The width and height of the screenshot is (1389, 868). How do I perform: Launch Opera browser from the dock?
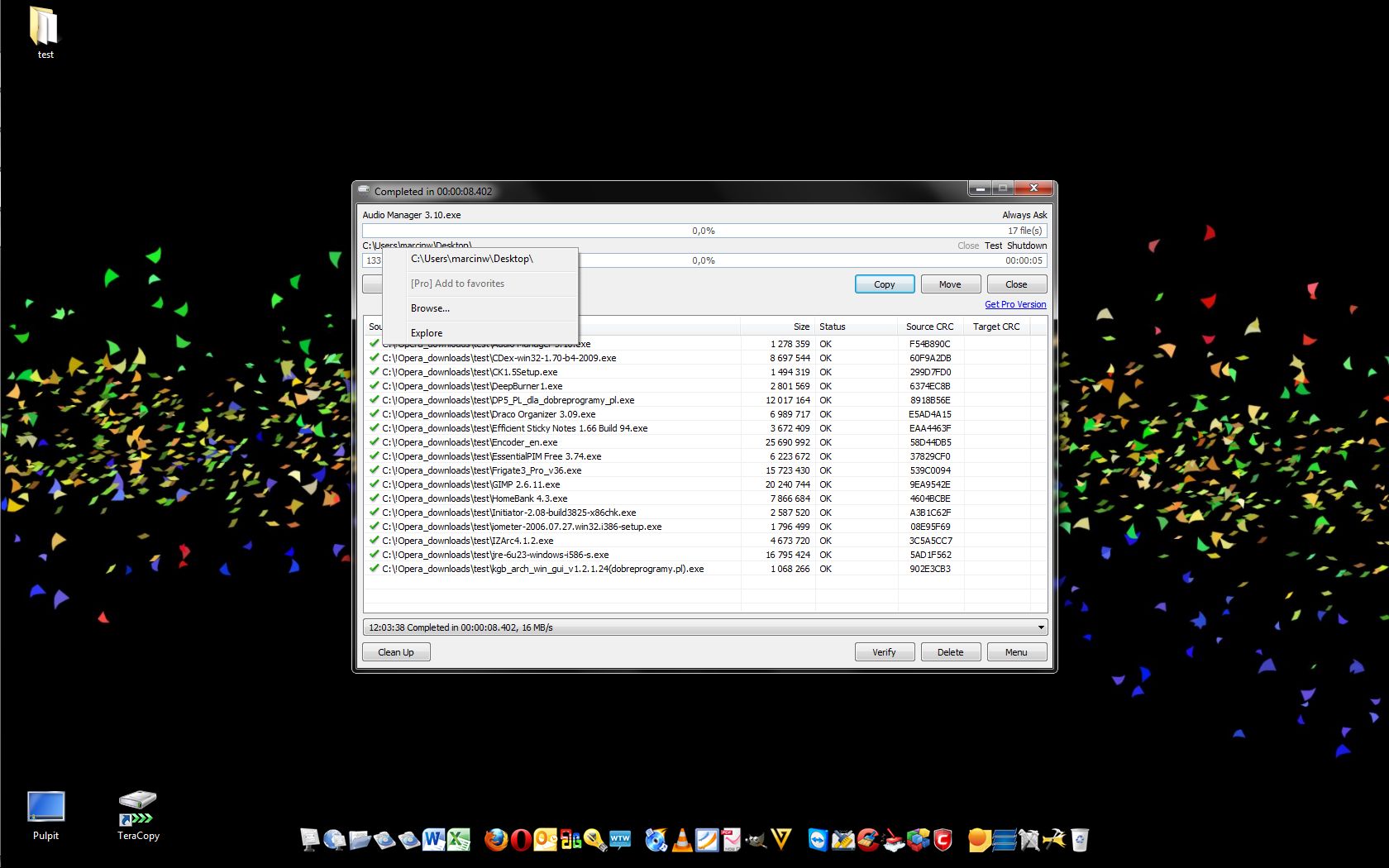521,840
